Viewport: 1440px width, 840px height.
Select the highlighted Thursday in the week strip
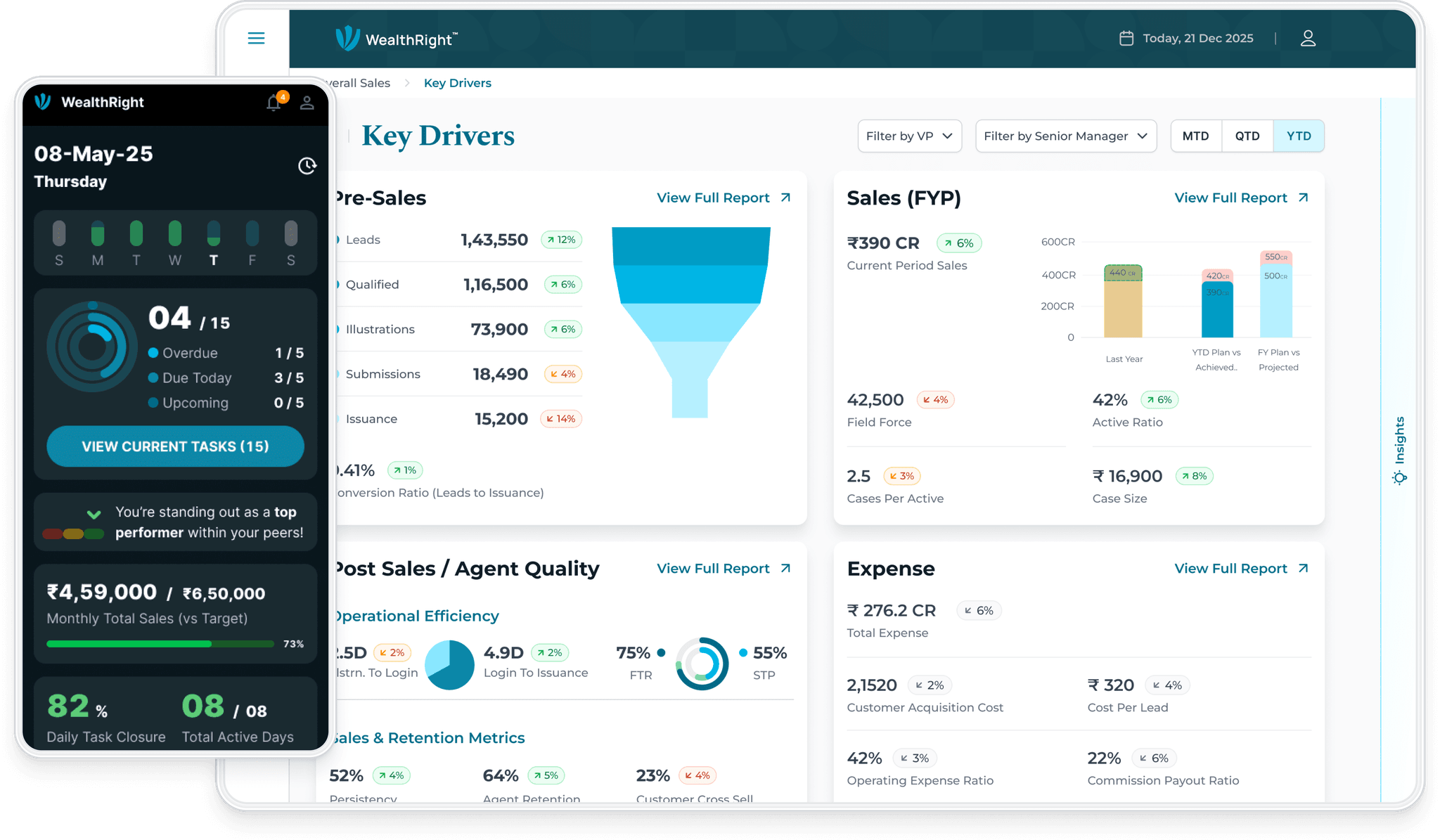[x=214, y=244]
